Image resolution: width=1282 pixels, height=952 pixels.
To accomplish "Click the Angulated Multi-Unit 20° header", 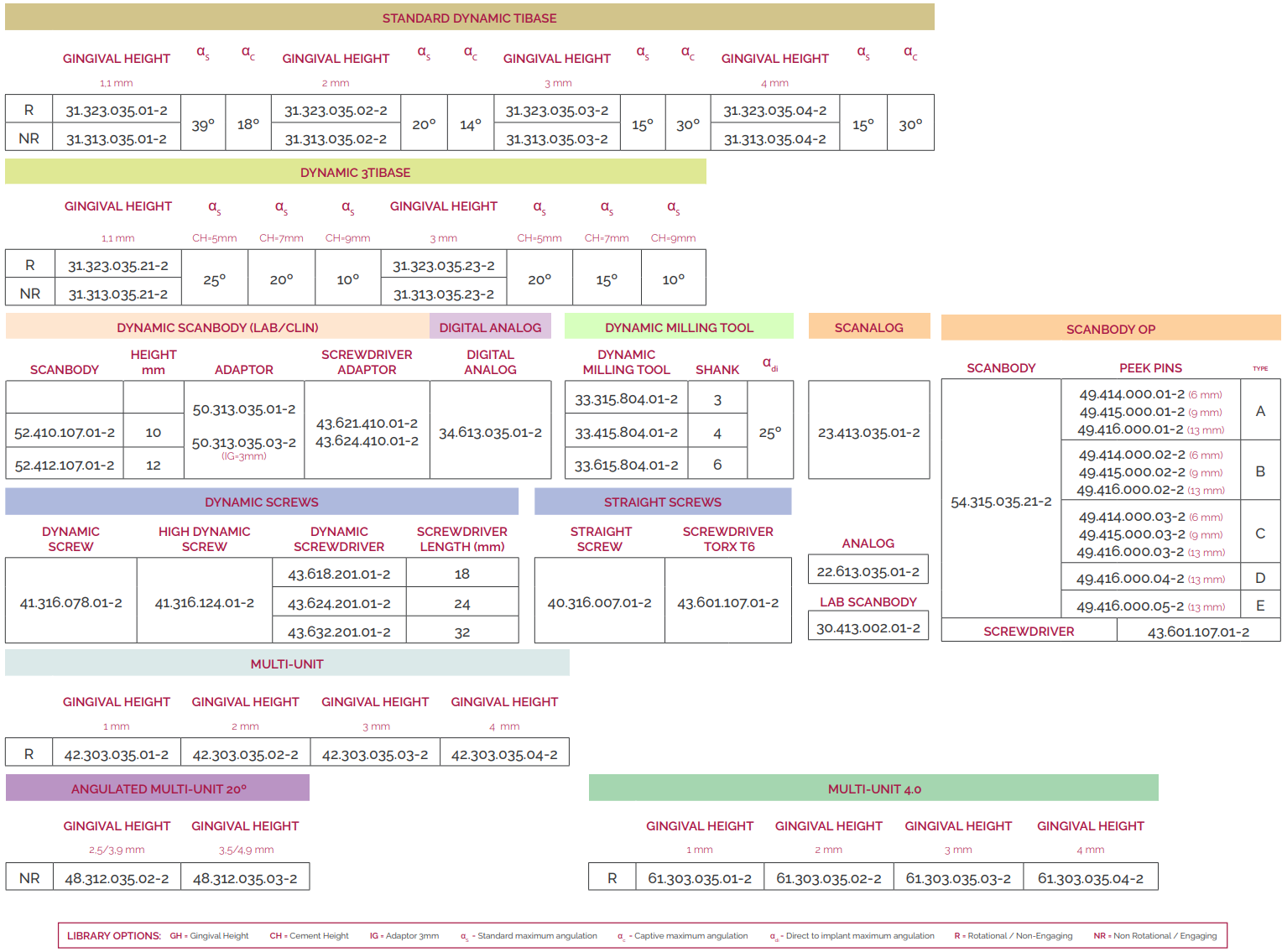I will point(159,788).
